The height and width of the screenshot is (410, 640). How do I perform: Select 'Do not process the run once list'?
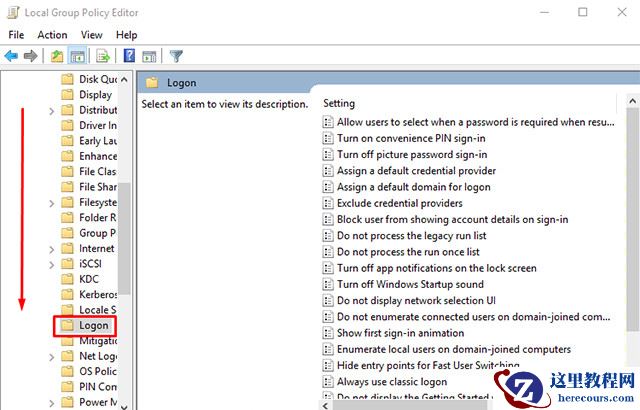coord(401,252)
